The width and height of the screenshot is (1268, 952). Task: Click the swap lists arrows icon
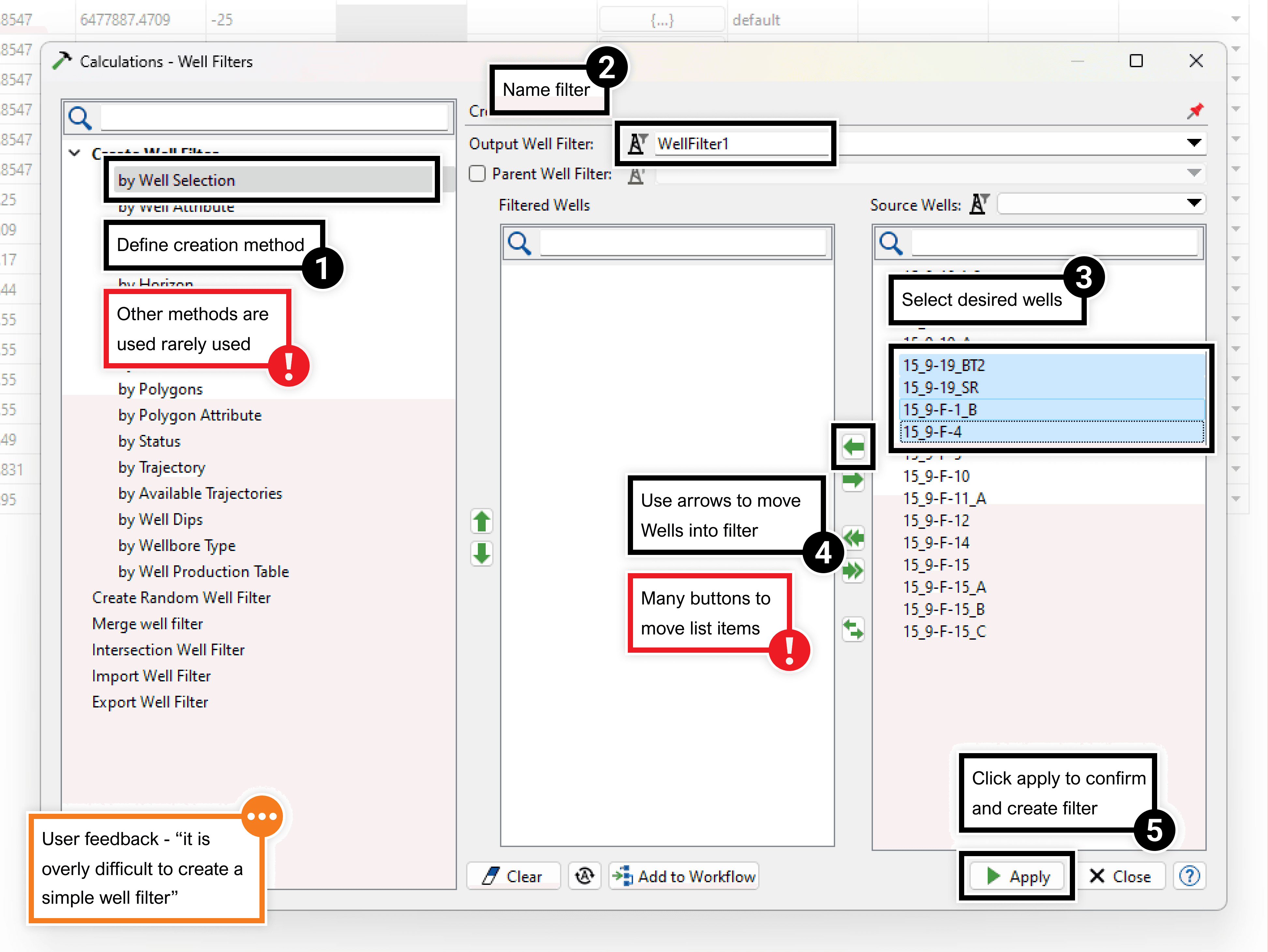[853, 629]
